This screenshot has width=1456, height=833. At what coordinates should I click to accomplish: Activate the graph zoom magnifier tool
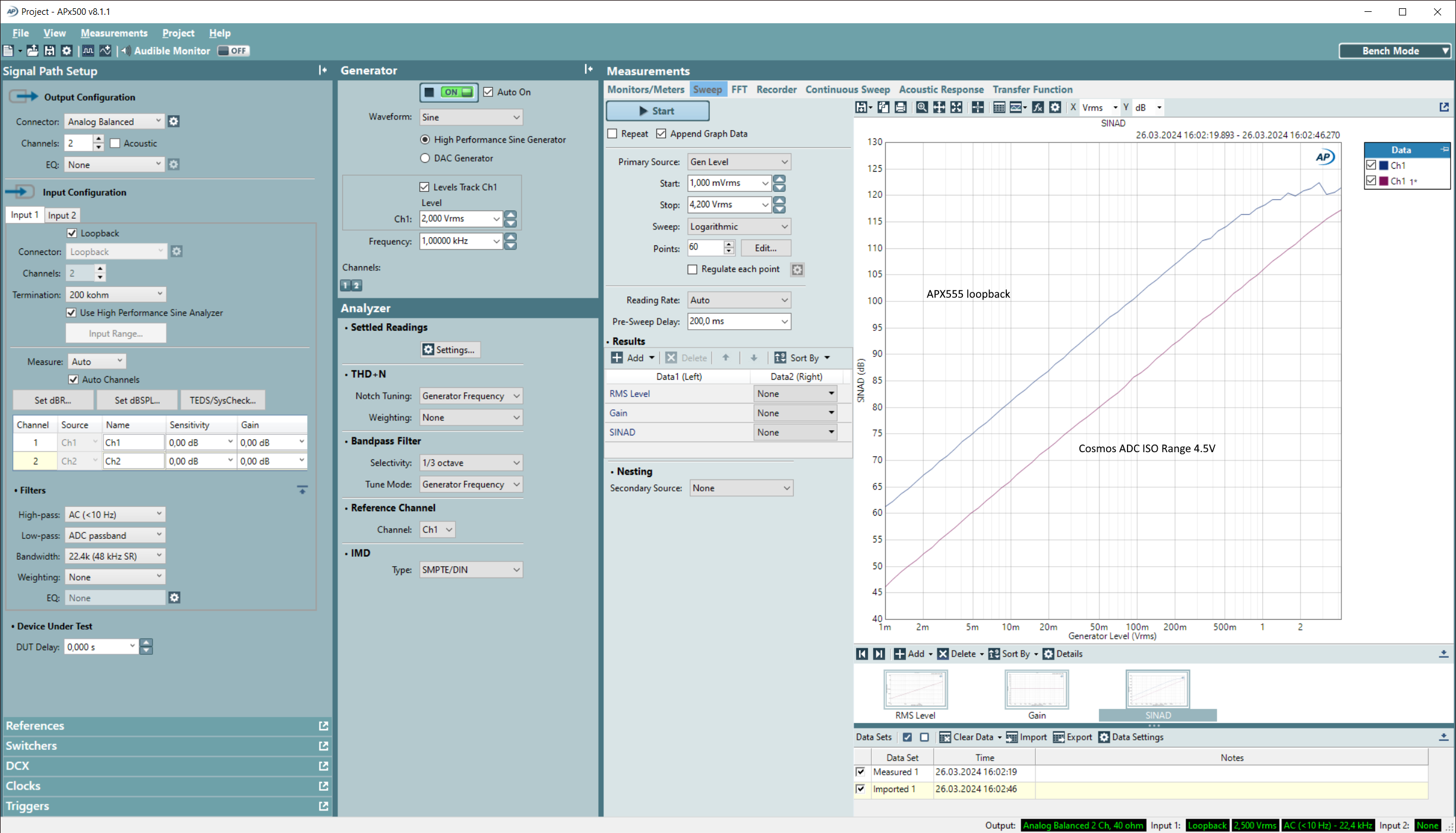[922, 108]
